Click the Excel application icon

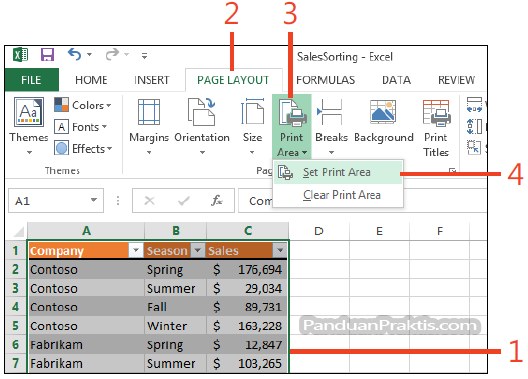[x=20, y=55]
